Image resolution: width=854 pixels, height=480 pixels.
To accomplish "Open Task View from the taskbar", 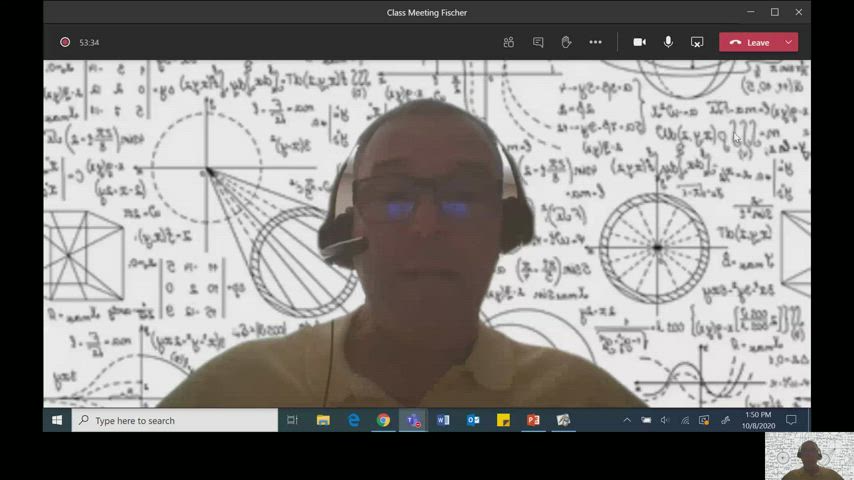I will pyautogui.click(x=292, y=421).
